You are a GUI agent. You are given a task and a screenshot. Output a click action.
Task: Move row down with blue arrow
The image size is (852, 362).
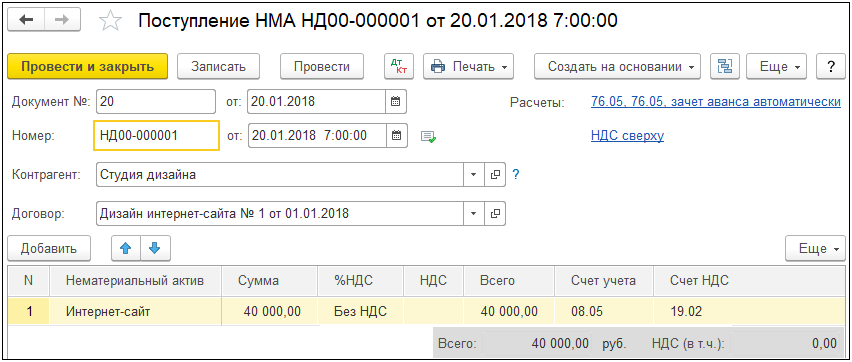[x=155, y=248]
